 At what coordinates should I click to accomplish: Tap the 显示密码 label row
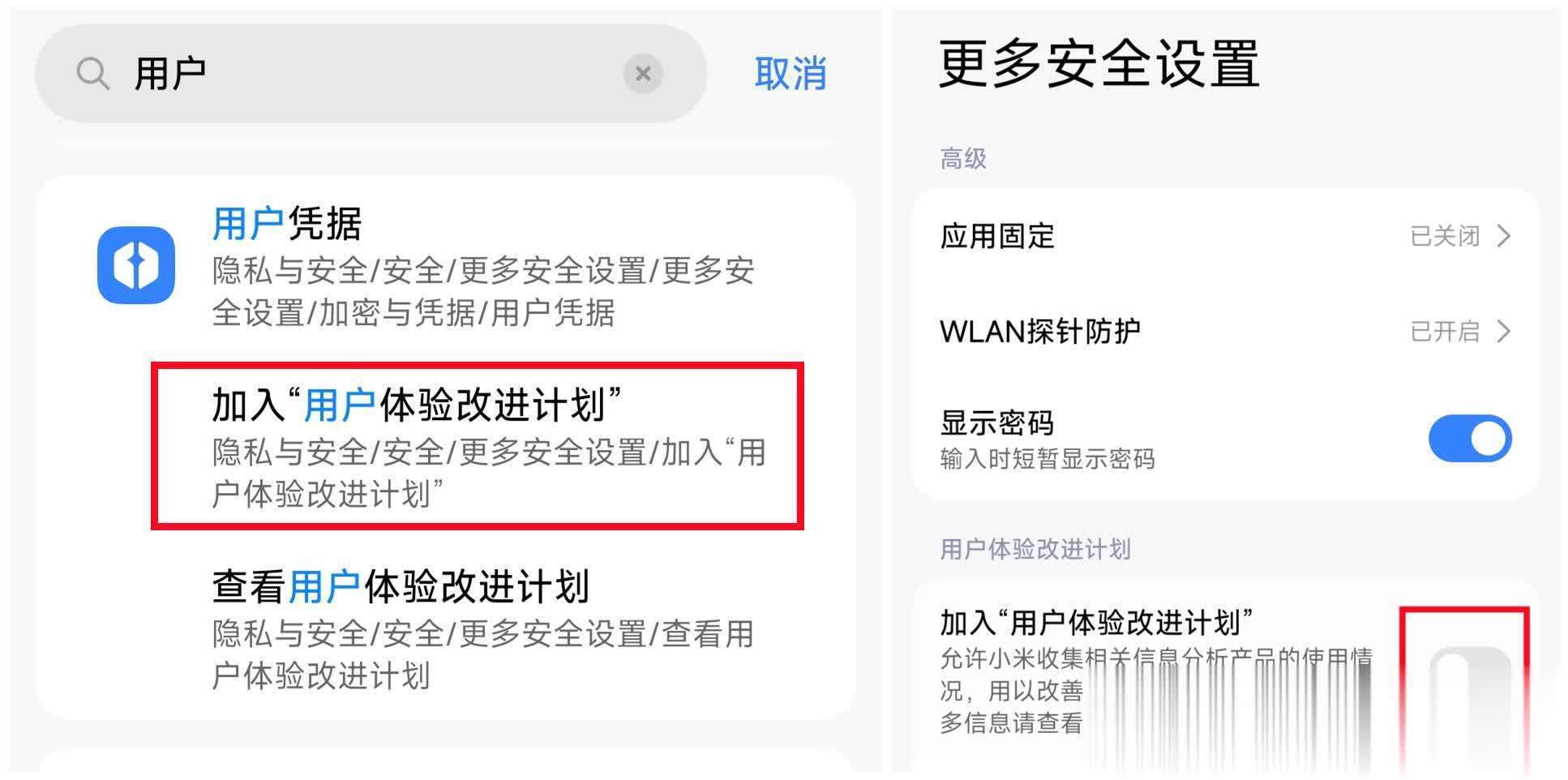click(1225, 439)
